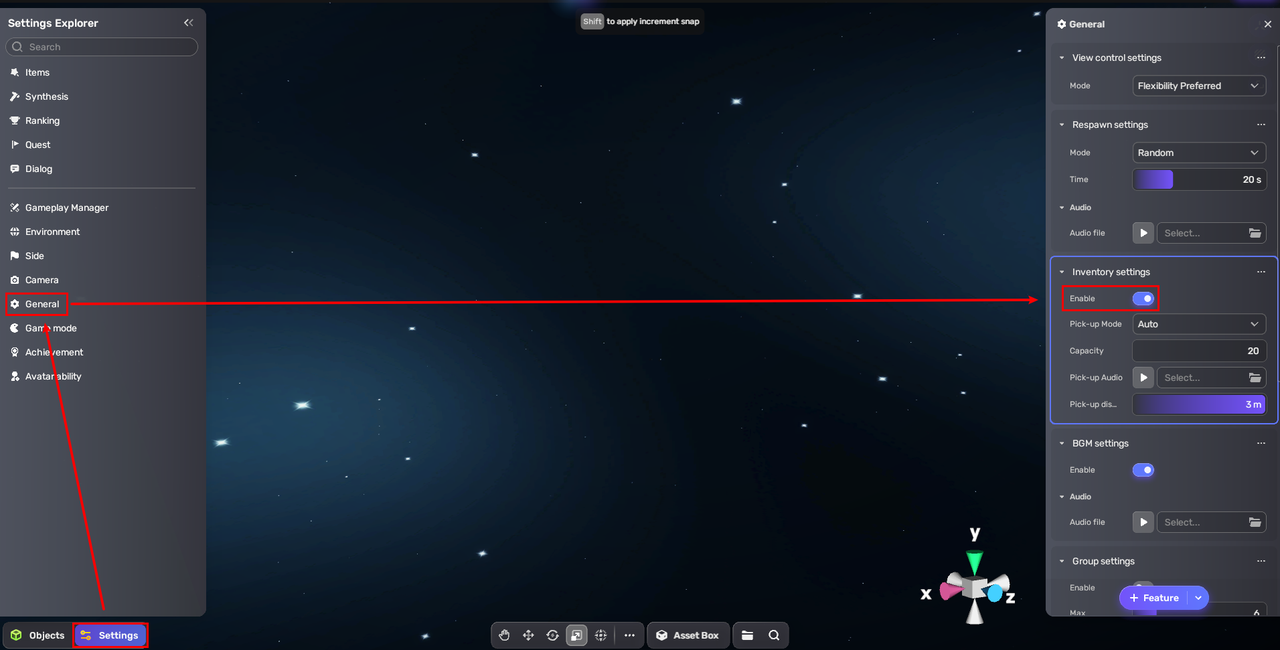Image resolution: width=1280 pixels, height=650 pixels.
Task: Select the rotate tool in bottom toolbar
Action: click(x=553, y=635)
